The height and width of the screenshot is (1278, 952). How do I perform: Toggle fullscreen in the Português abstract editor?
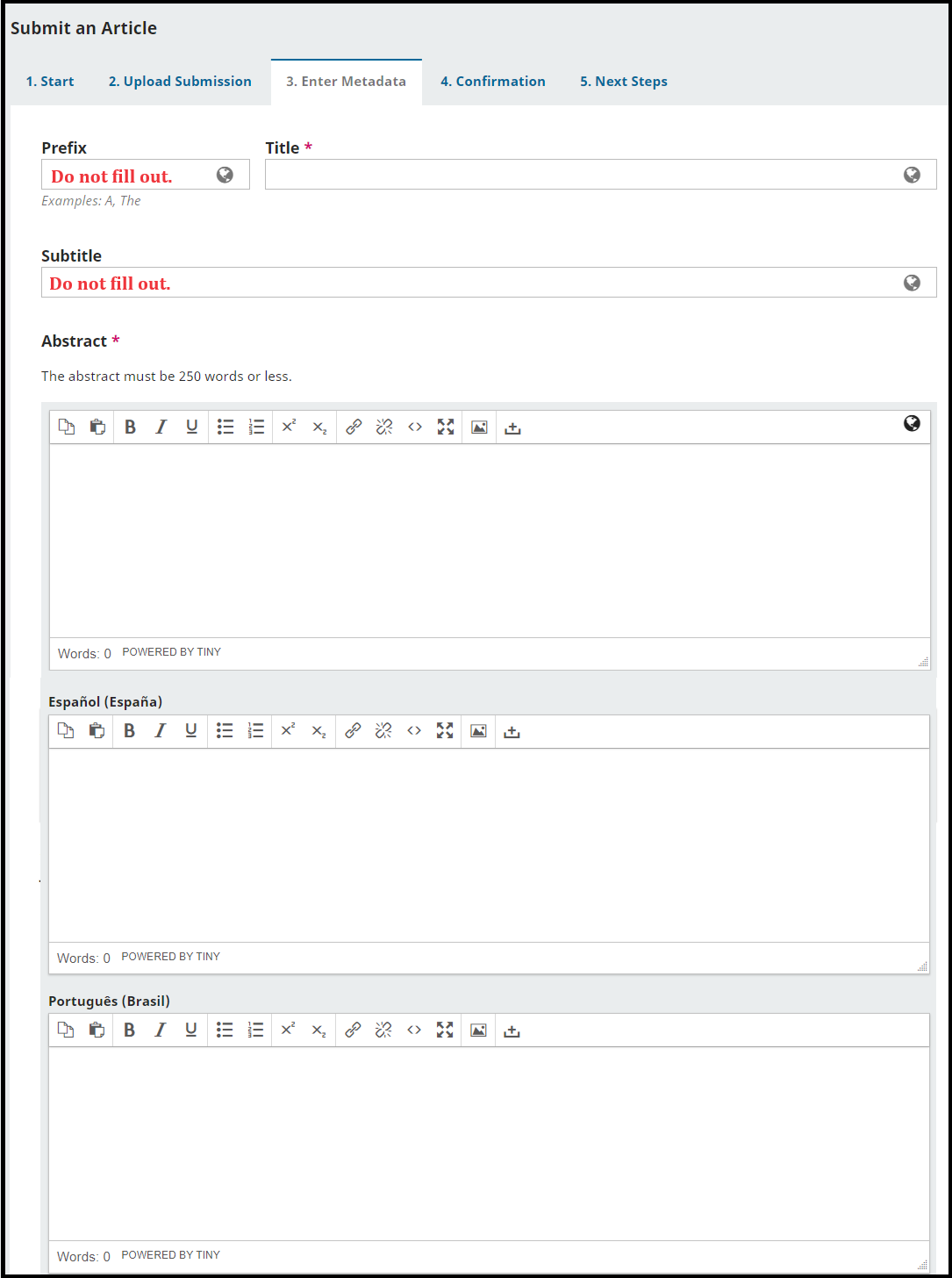[445, 1030]
